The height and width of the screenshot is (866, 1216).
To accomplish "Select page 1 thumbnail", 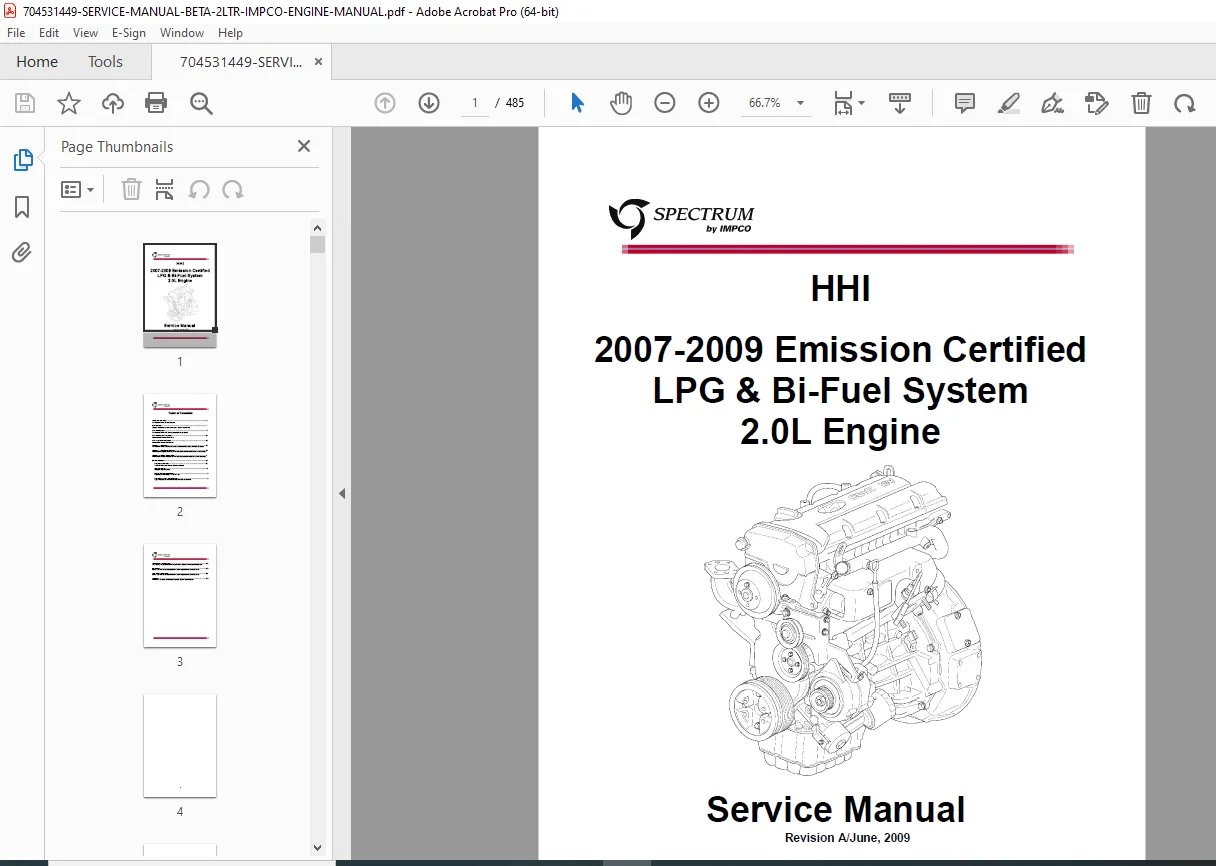I will [x=180, y=295].
